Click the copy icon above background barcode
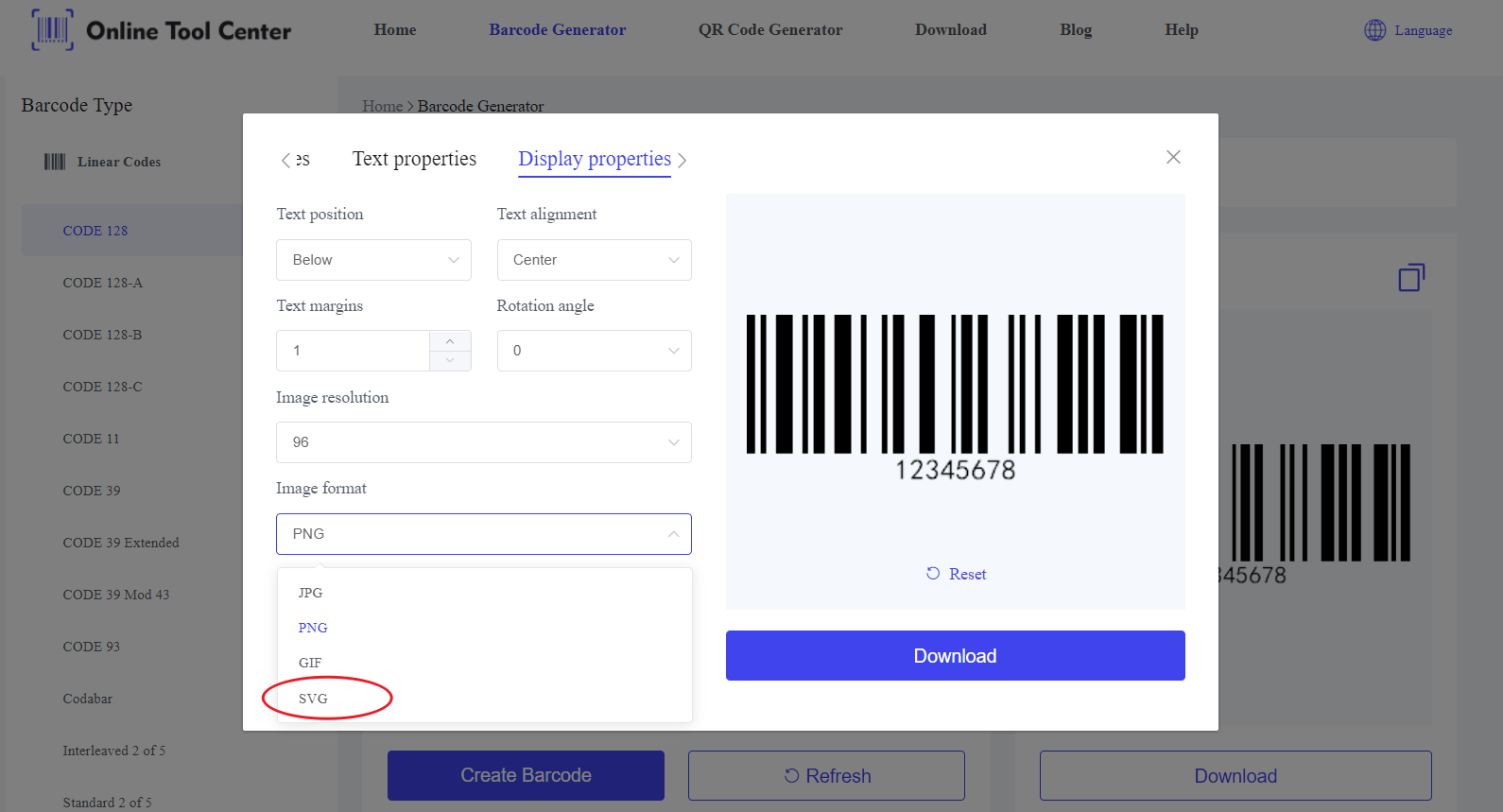Image resolution: width=1503 pixels, height=812 pixels. click(1411, 277)
